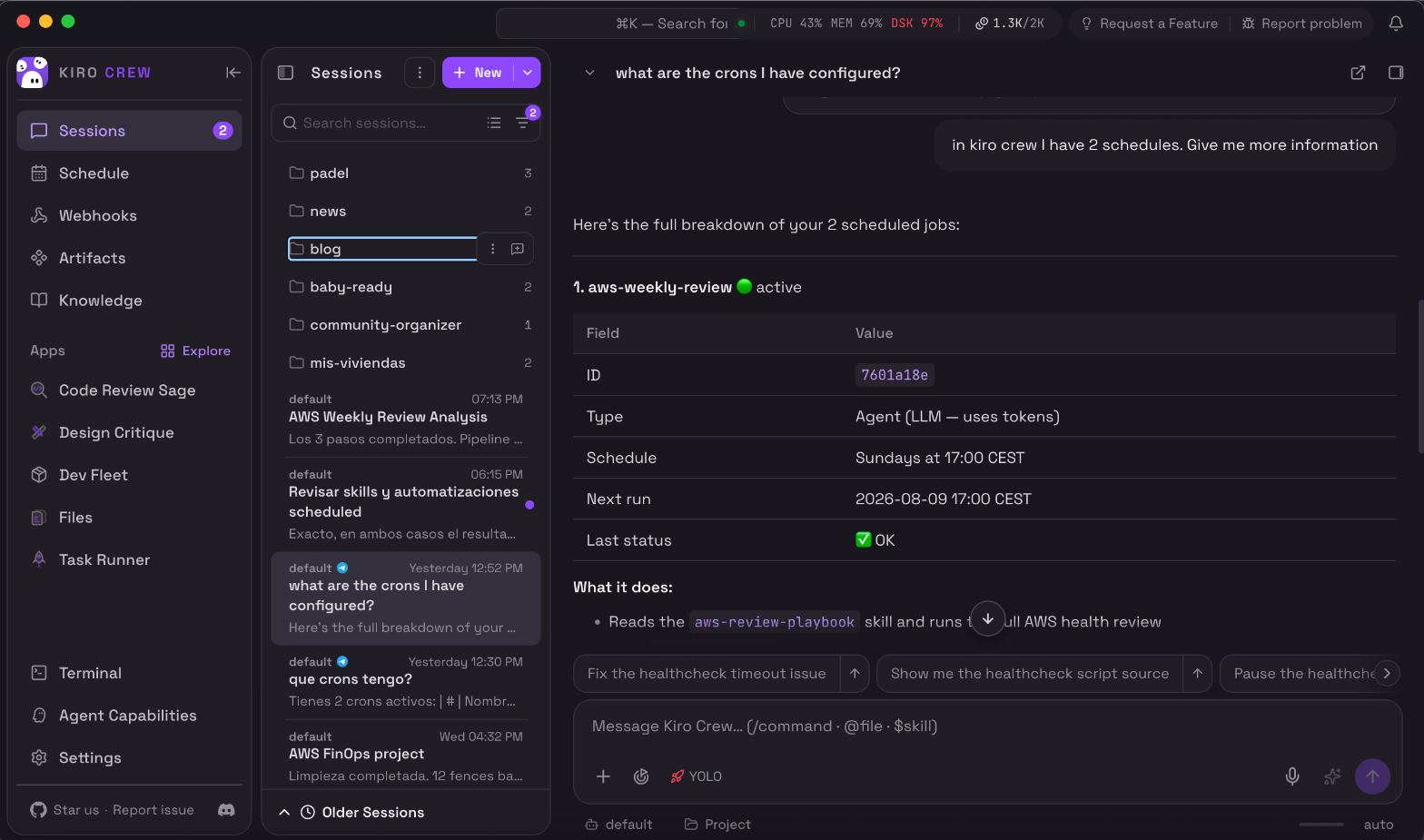Click Report problem
The image size is (1424, 840).
(1302, 24)
